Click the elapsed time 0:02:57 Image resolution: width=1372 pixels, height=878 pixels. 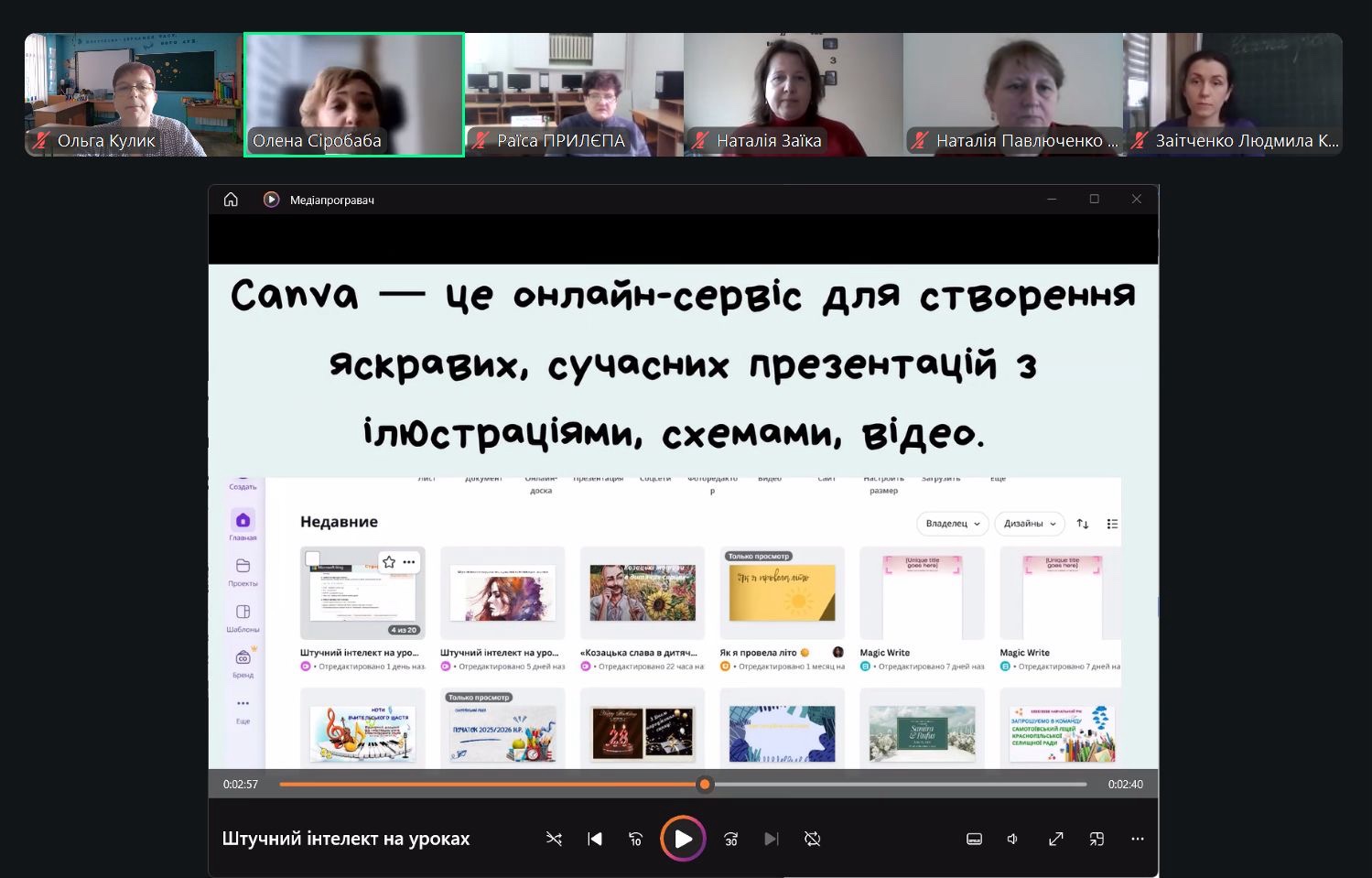(x=241, y=785)
